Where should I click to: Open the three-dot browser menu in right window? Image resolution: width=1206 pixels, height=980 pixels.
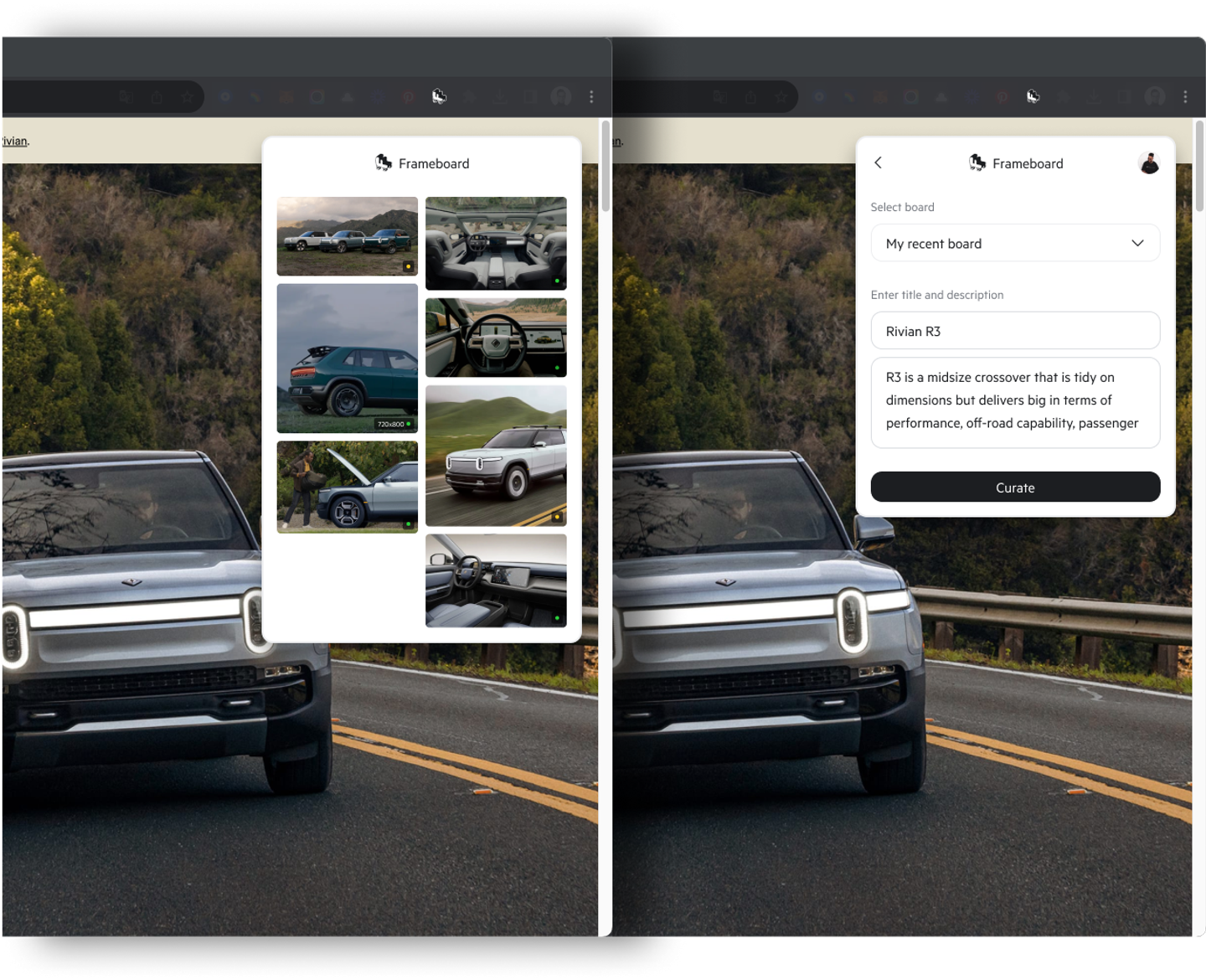point(1185,97)
